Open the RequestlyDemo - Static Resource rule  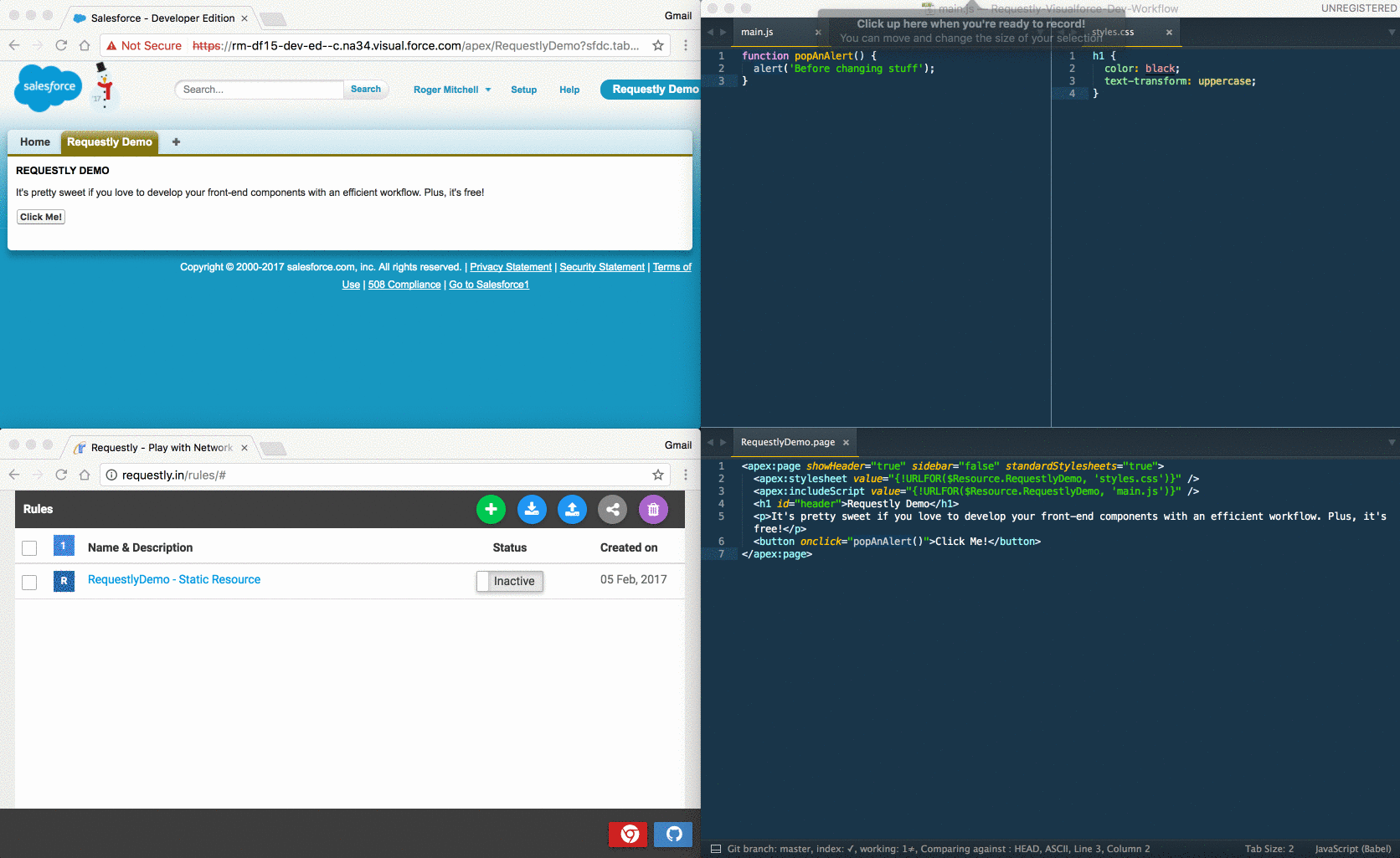click(174, 579)
